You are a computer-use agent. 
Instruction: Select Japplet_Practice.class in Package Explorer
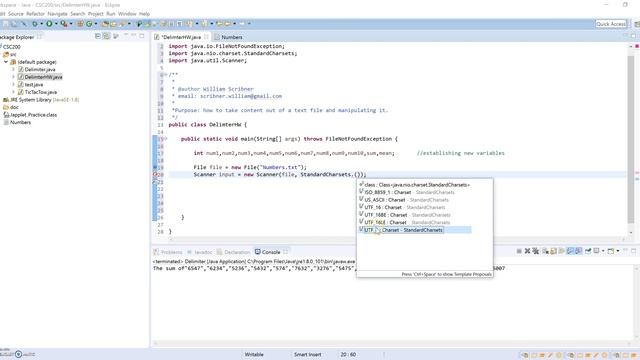pyautogui.click(x=30, y=115)
